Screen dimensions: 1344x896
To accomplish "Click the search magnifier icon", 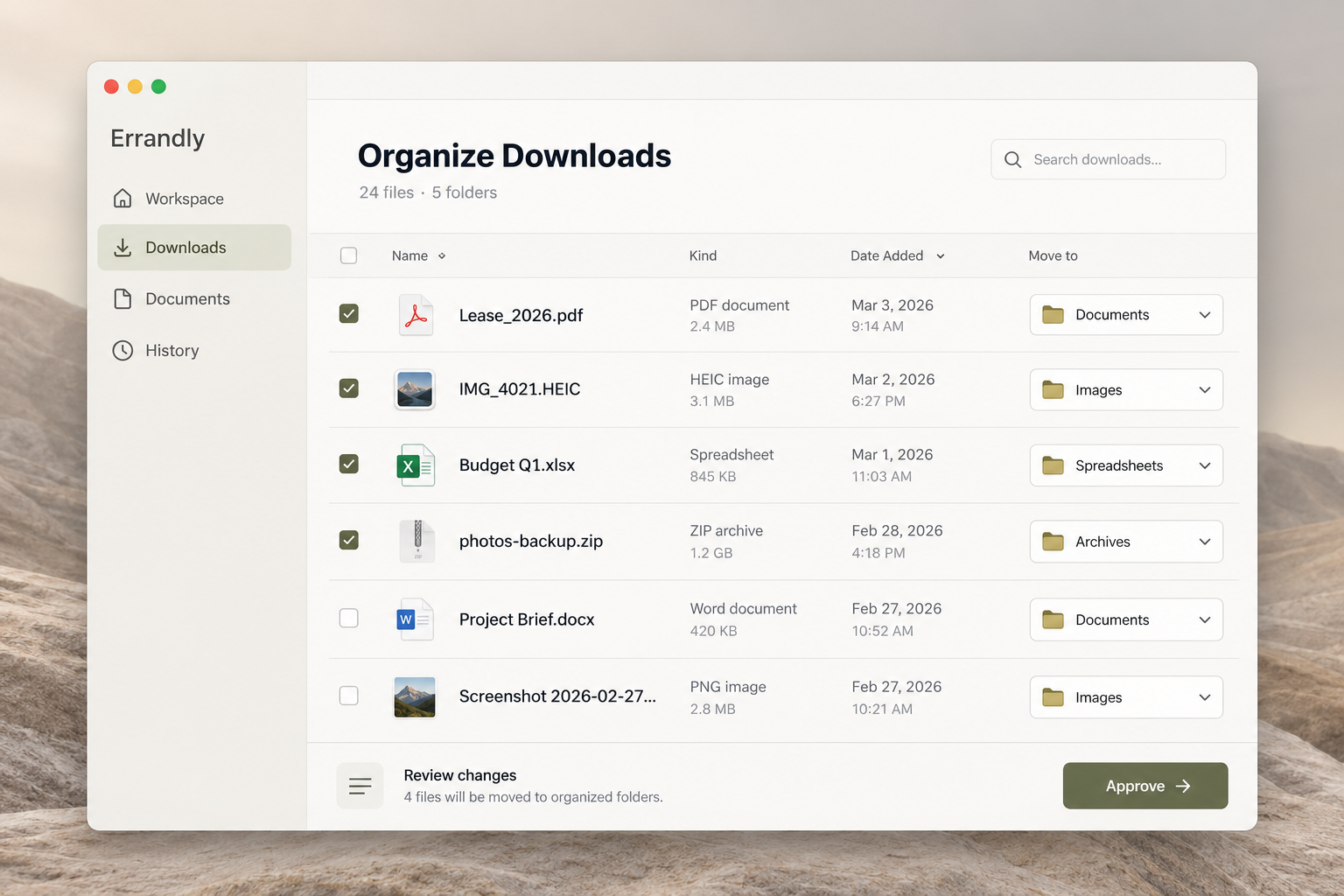I will click(x=1013, y=159).
